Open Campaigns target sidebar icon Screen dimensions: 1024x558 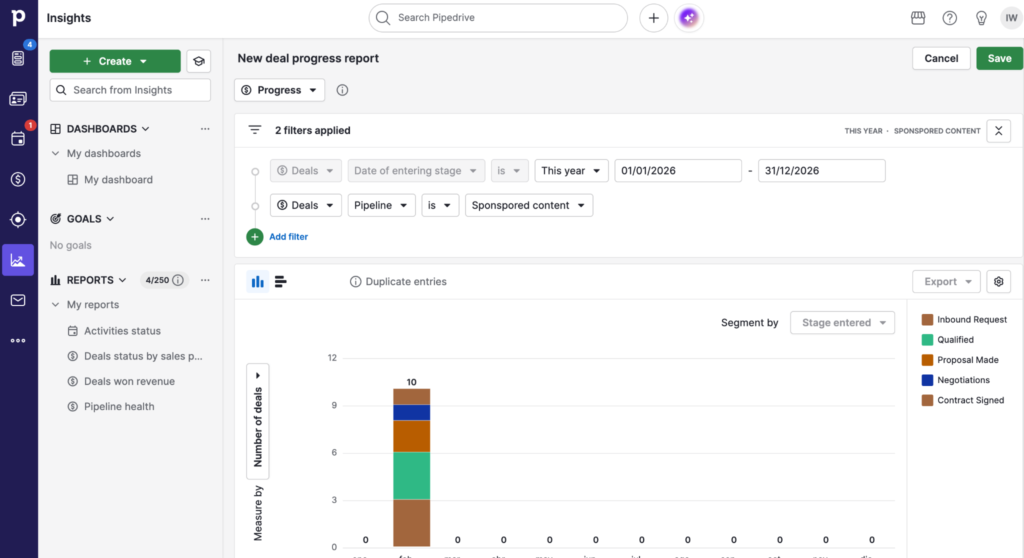(18, 220)
